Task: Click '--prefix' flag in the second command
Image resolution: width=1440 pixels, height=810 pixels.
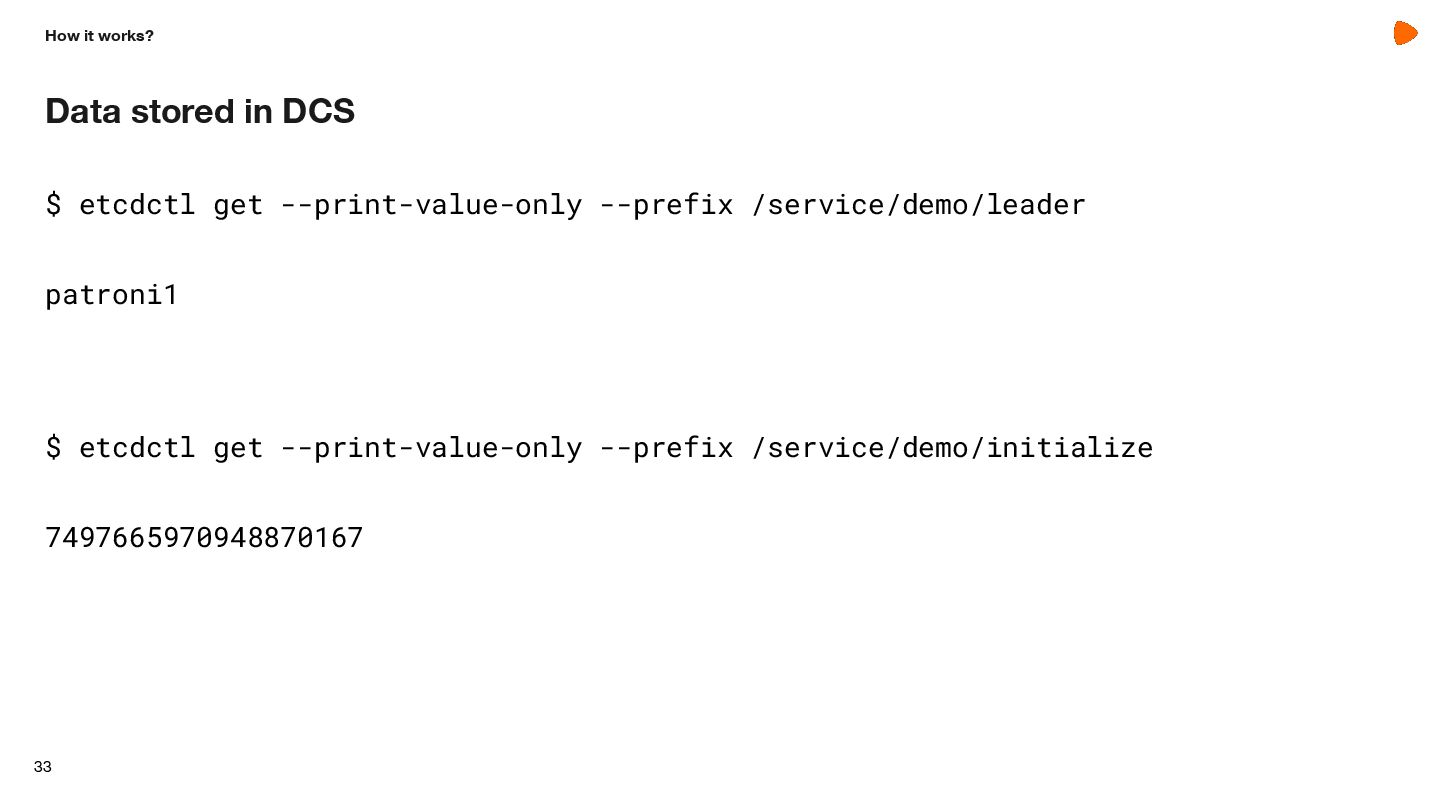Action: click(x=666, y=447)
